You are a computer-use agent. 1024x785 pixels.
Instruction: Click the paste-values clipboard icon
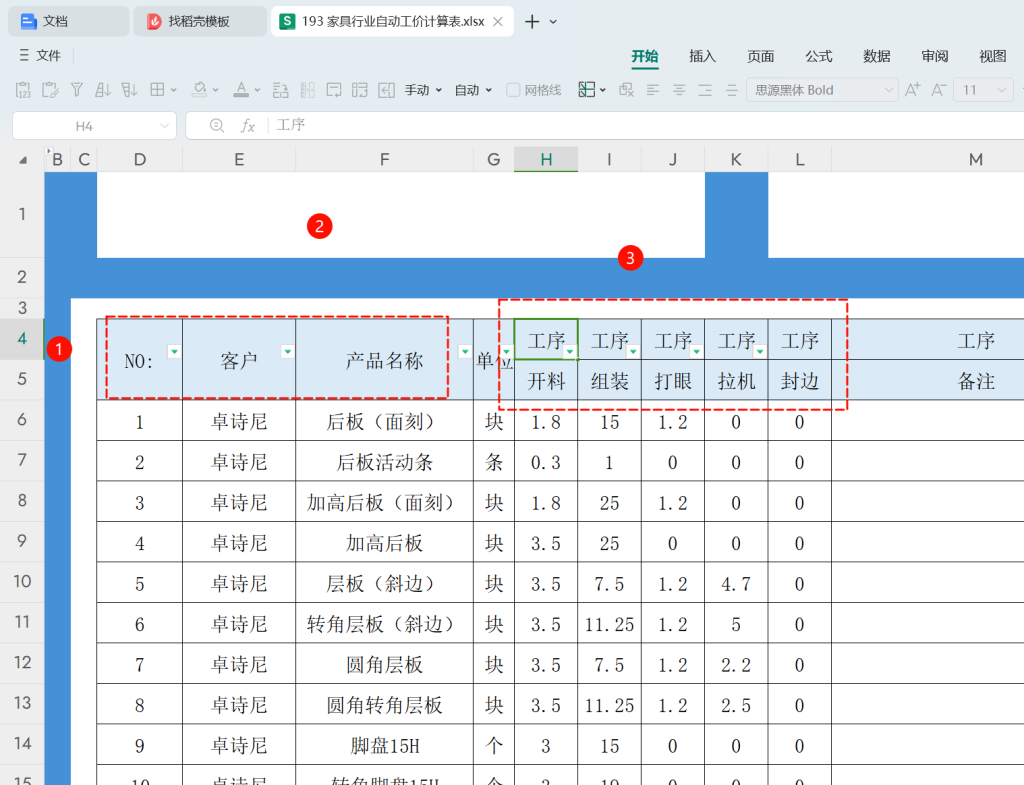pyautogui.click(x=23, y=89)
